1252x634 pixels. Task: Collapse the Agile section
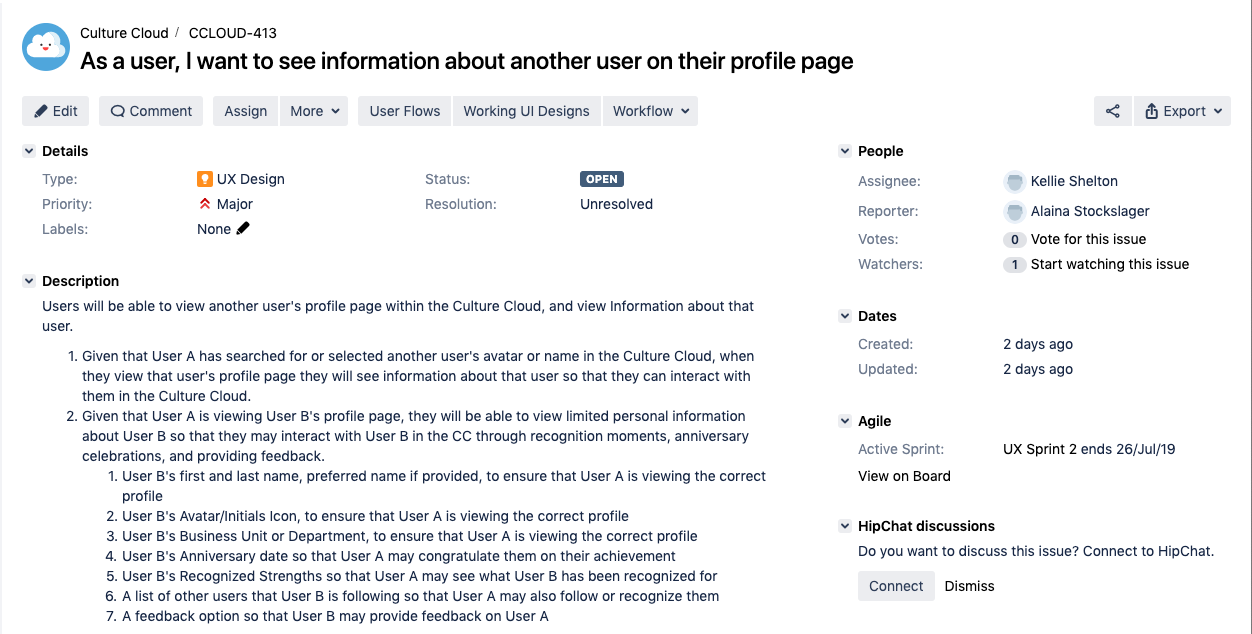click(x=844, y=421)
